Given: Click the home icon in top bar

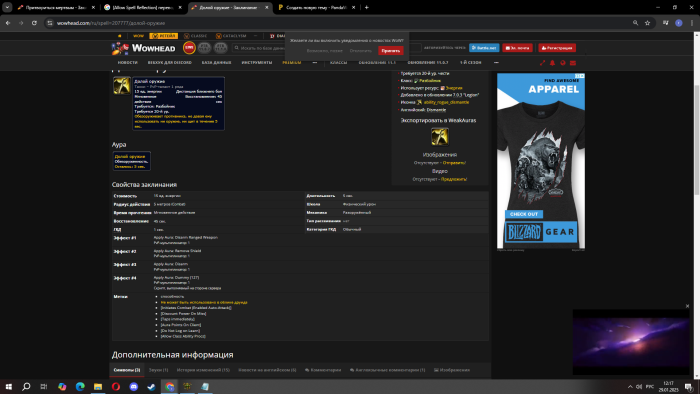Looking at the screenshot, I should 119,36.
